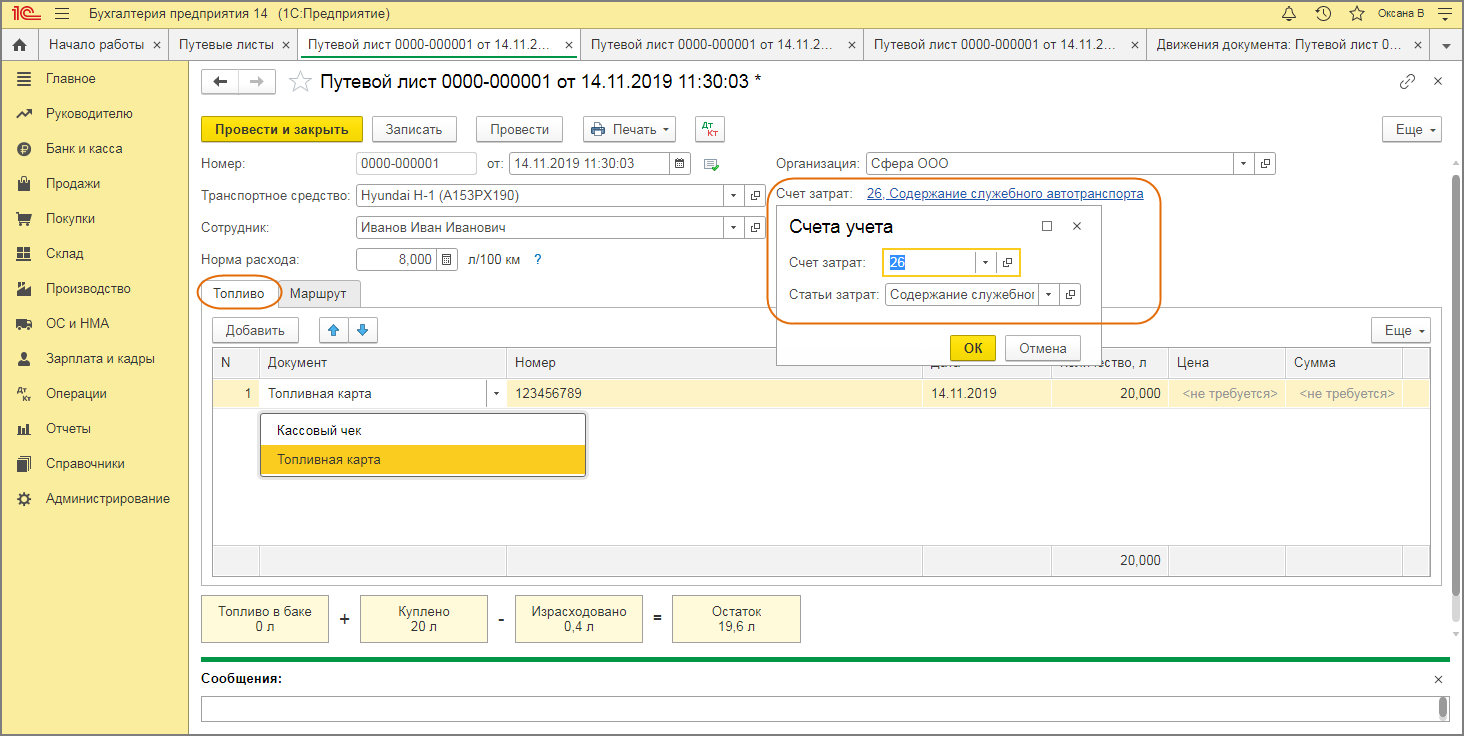Click Провести и закрыть button
The height and width of the screenshot is (736, 1464).
282,129
